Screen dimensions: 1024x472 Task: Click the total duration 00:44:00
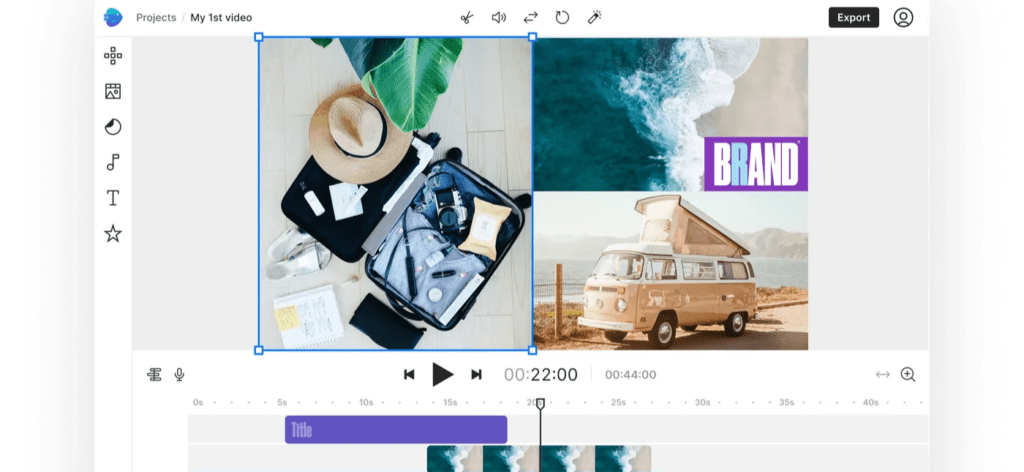[x=630, y=375]
